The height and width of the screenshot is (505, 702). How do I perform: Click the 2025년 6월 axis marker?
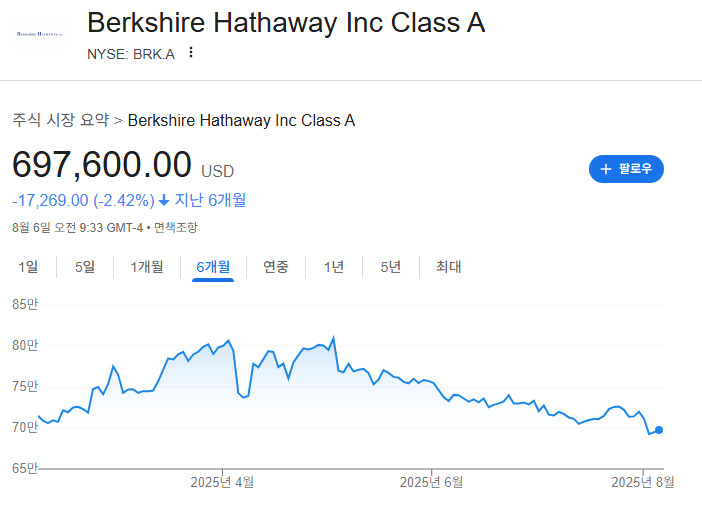tap(431, 482)
